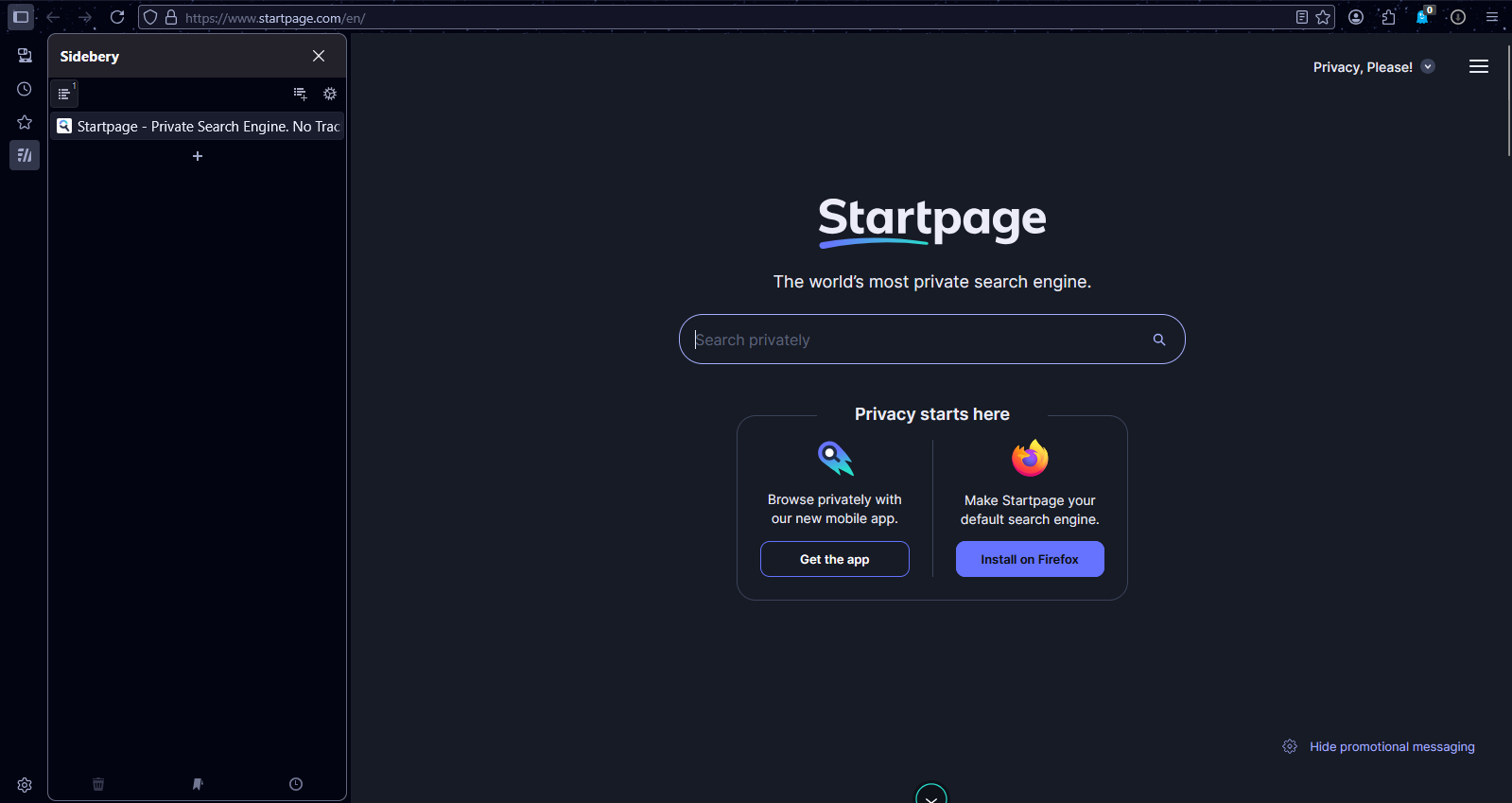Image resolution: width=1512 pixels, height=803 pixels.
Task: Click the Sidebery bookmark icon at panel bottom
Action: pyautogui.click(x=198, y=784)
